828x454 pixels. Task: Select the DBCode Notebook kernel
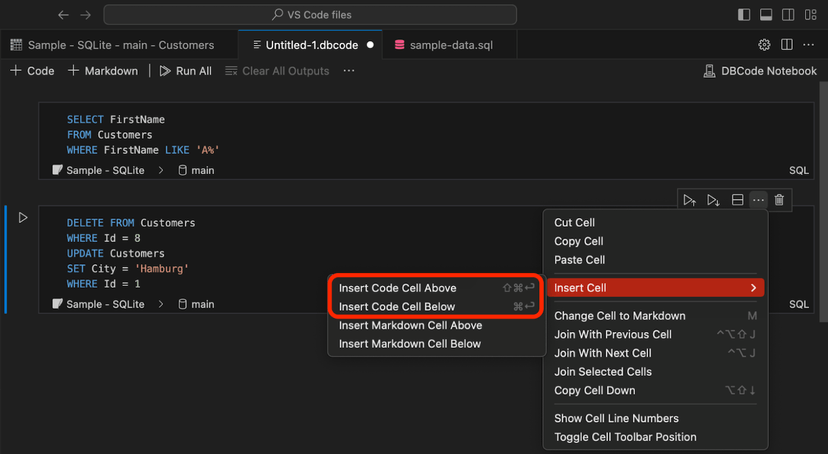[760, 71]
